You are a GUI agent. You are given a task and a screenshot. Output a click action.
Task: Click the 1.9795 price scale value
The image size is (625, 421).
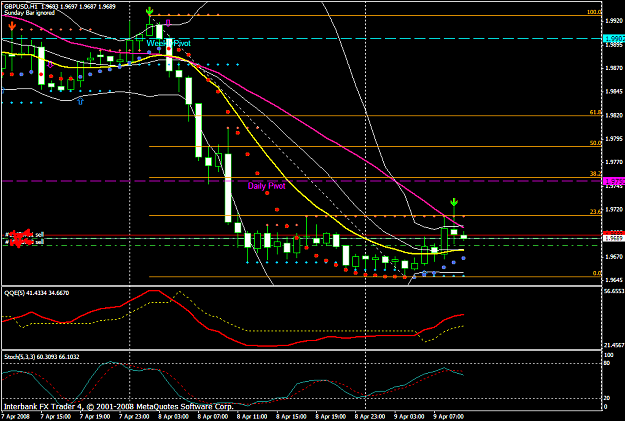pyautogui.click(x=614, y=139)
